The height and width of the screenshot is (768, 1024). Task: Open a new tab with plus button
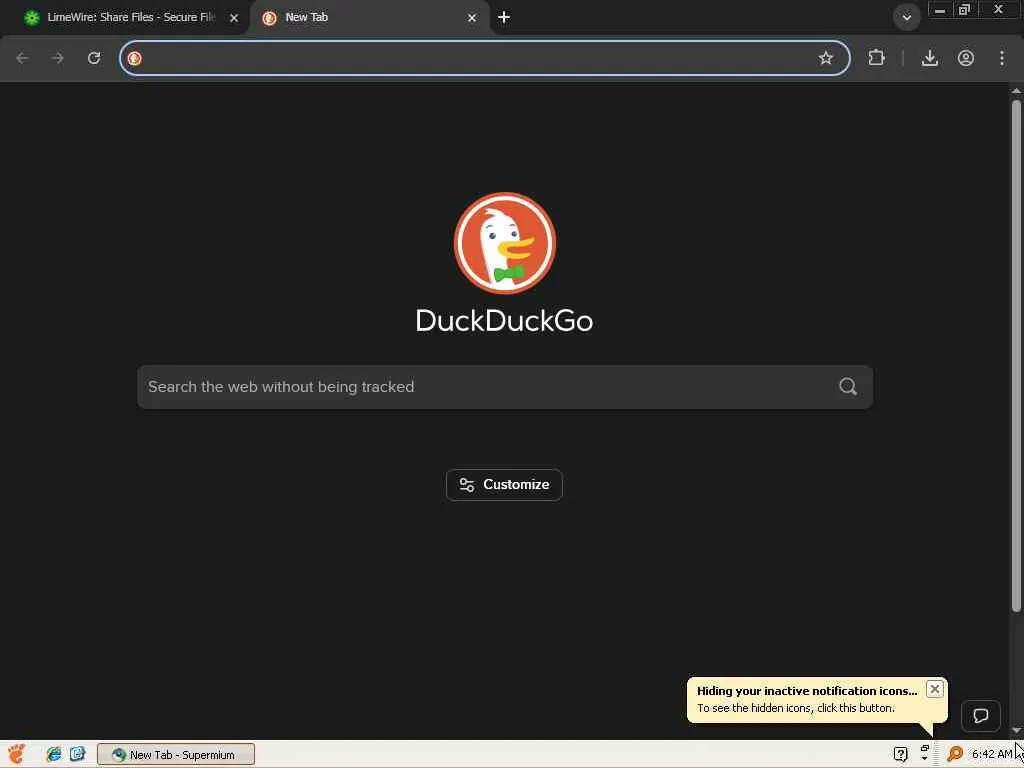[x=504, y=18]
